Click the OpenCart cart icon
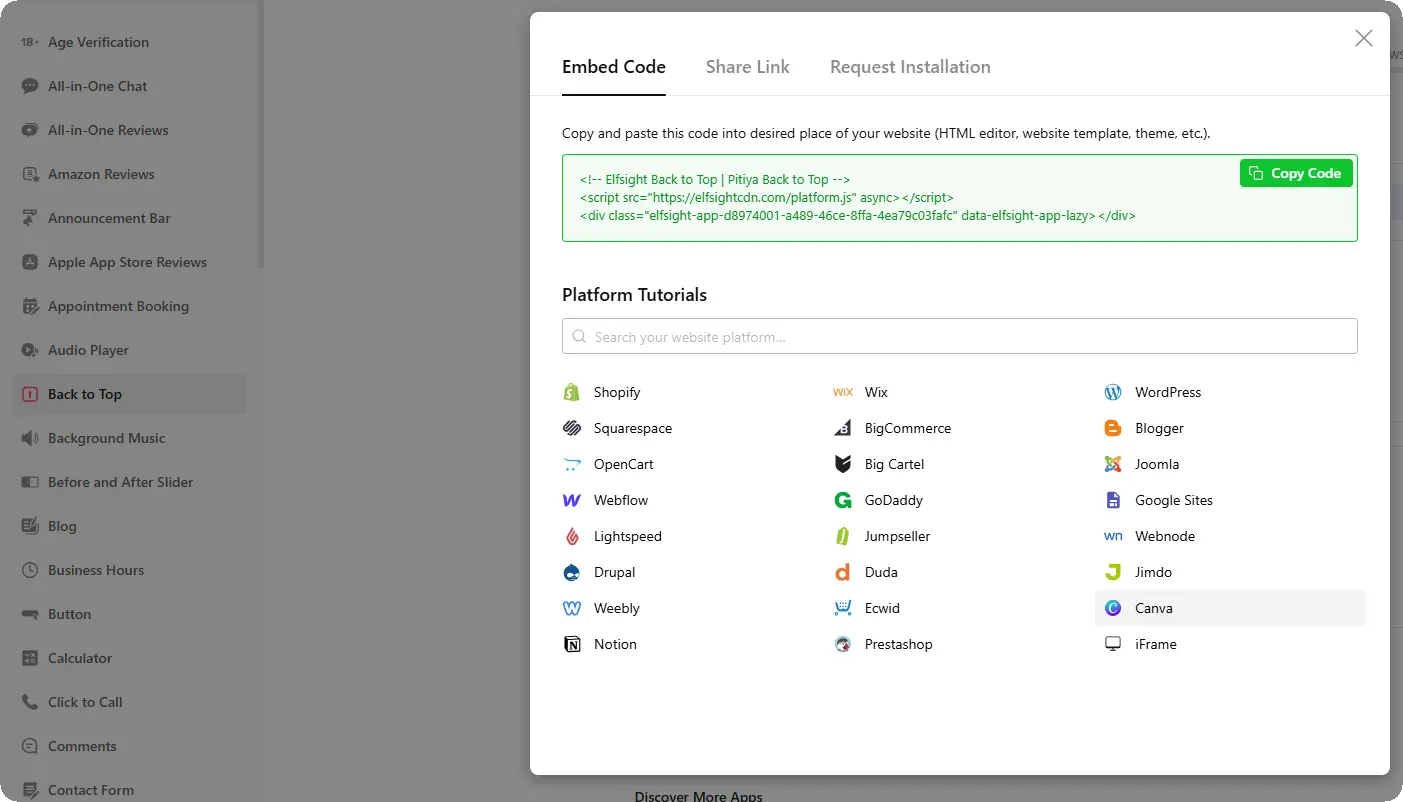Image resolution: width=1403 pixels, height=802 pixels. (x=572, y=464)
